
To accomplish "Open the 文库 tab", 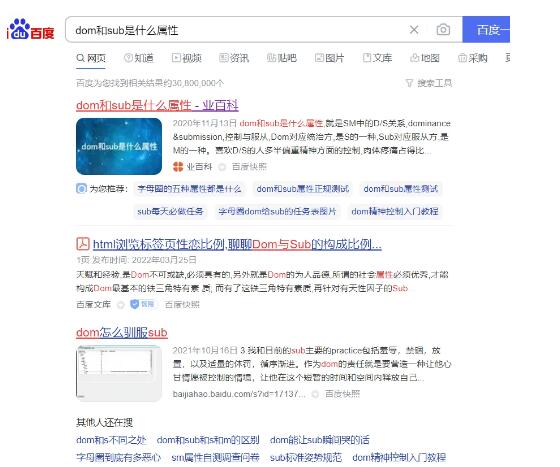I will pos(377,58).
